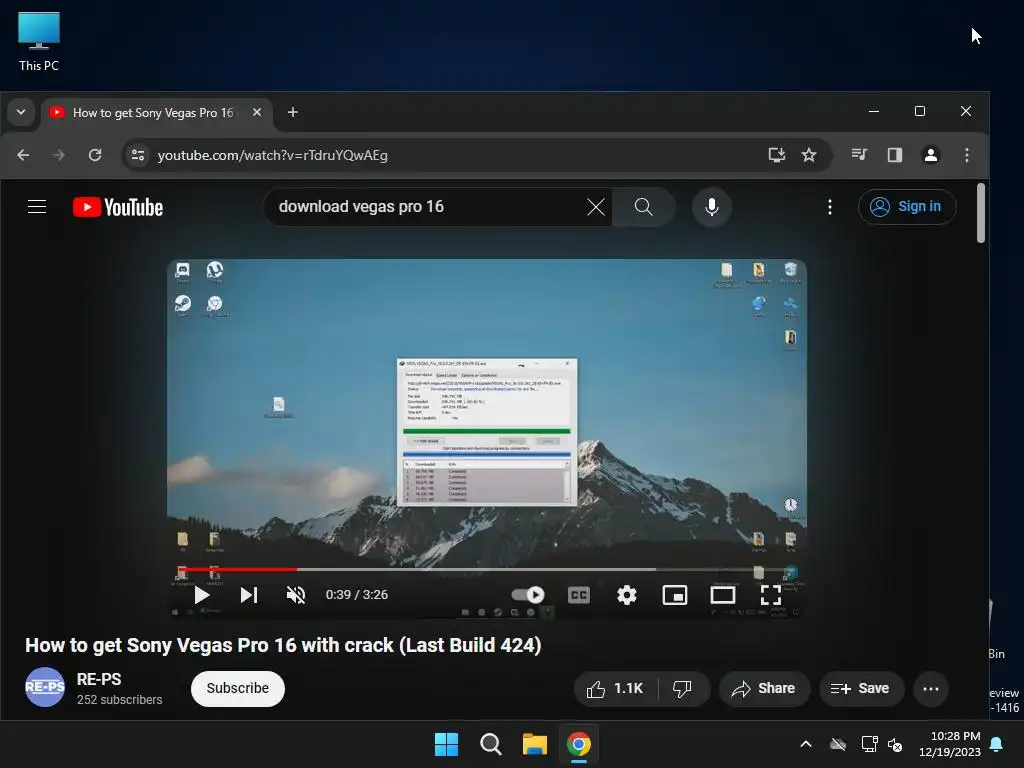Turn on closed captions
This screenshot has height=768, width=1024.
(x=579, y=595)
